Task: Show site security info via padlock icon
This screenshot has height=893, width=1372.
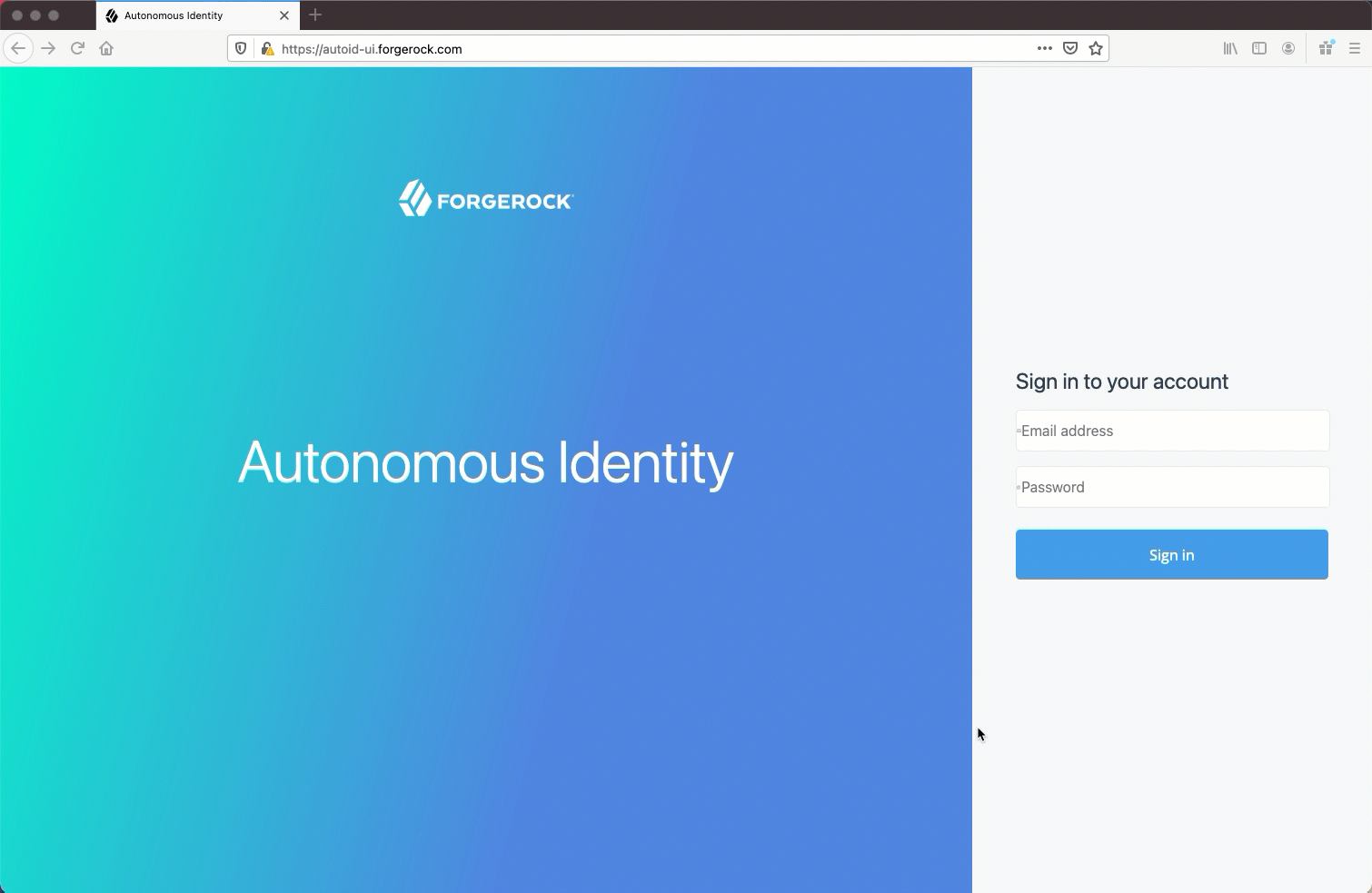Action: click(267, 49)
